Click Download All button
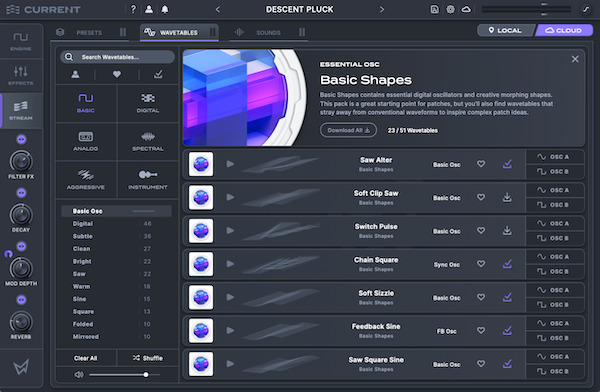Screen dimensions: 600x392 [x=348, y=130]
